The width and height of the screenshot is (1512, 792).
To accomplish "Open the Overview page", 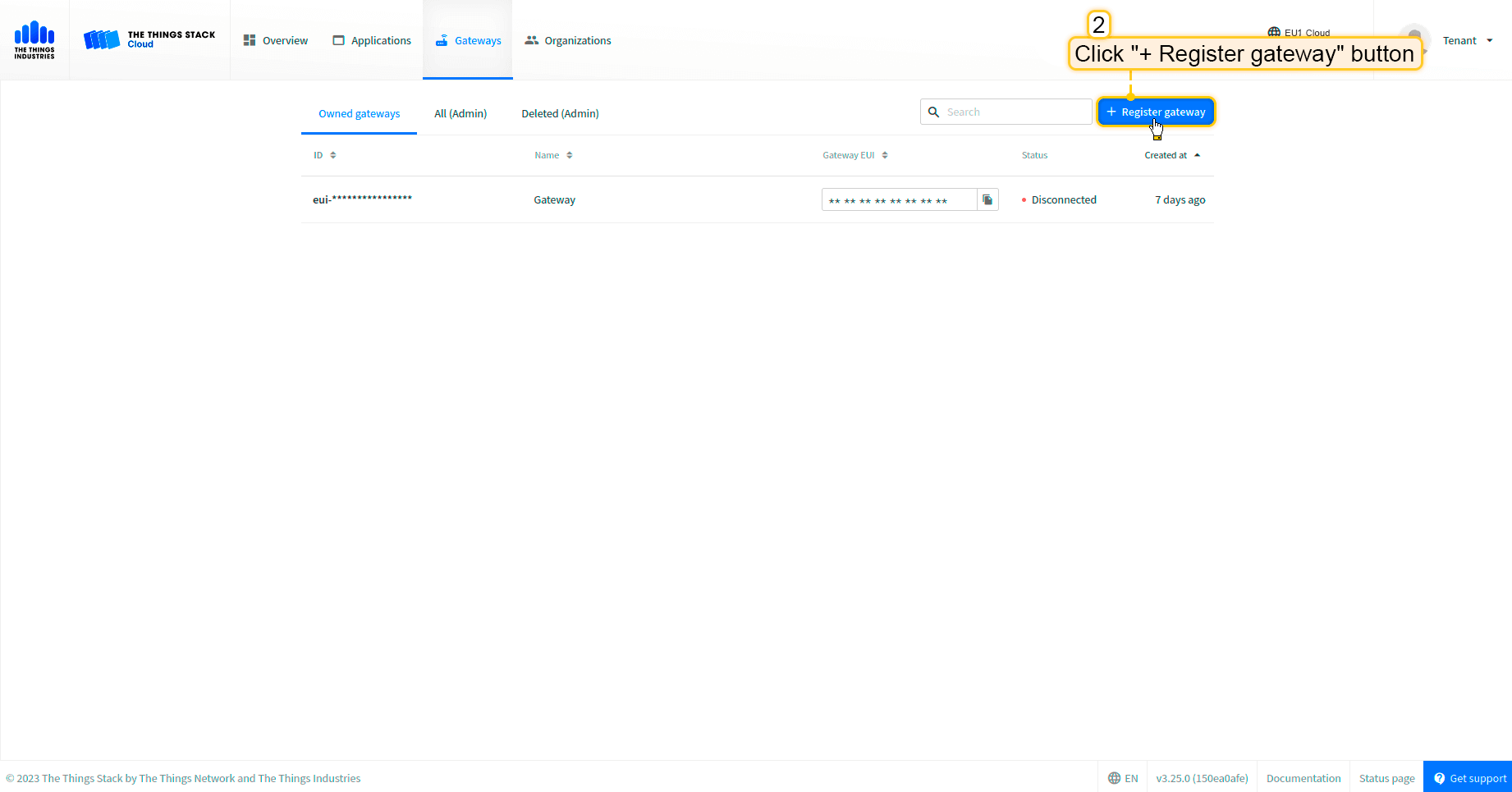I will [276, 40].
